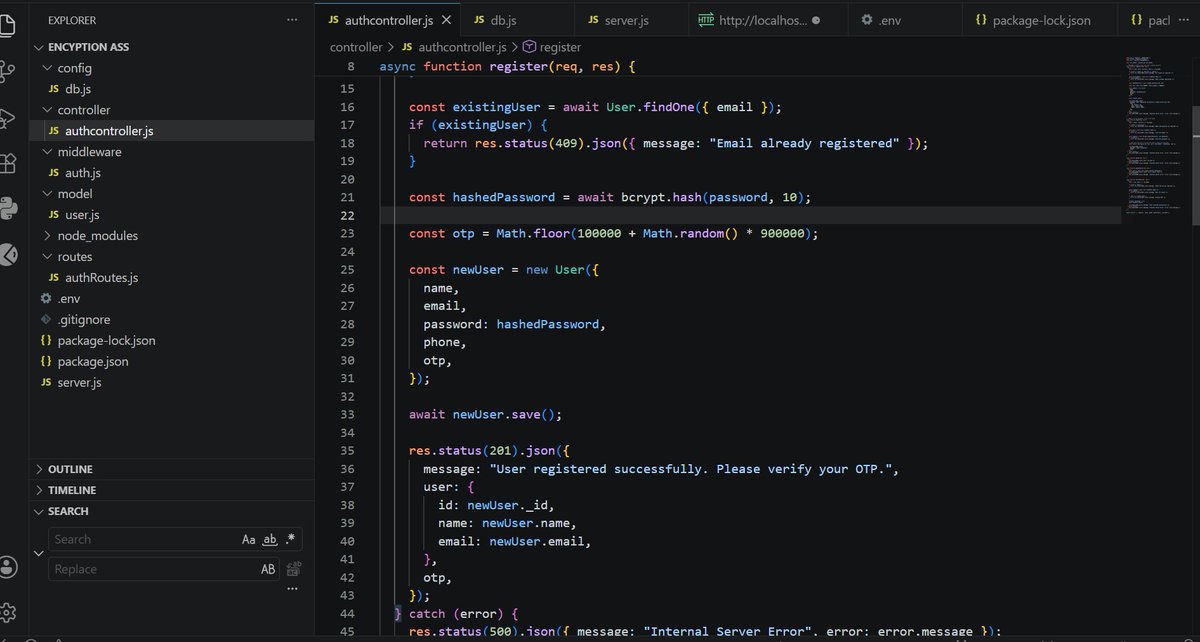Click JS icon of authRoutes.js in tree
The height and width of the screenshot is (642, 1200).
tap(55, 278)
